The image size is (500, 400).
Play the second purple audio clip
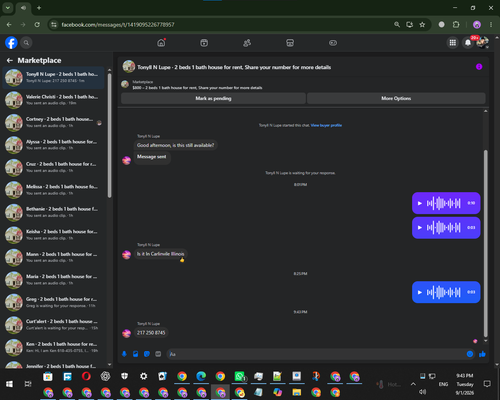420,228
